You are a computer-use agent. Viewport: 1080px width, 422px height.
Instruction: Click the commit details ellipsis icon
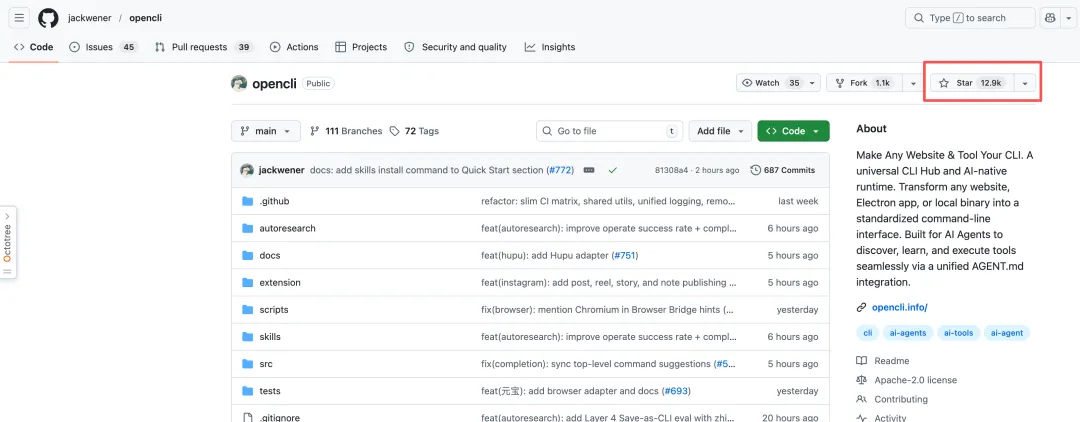click(589, 170)
